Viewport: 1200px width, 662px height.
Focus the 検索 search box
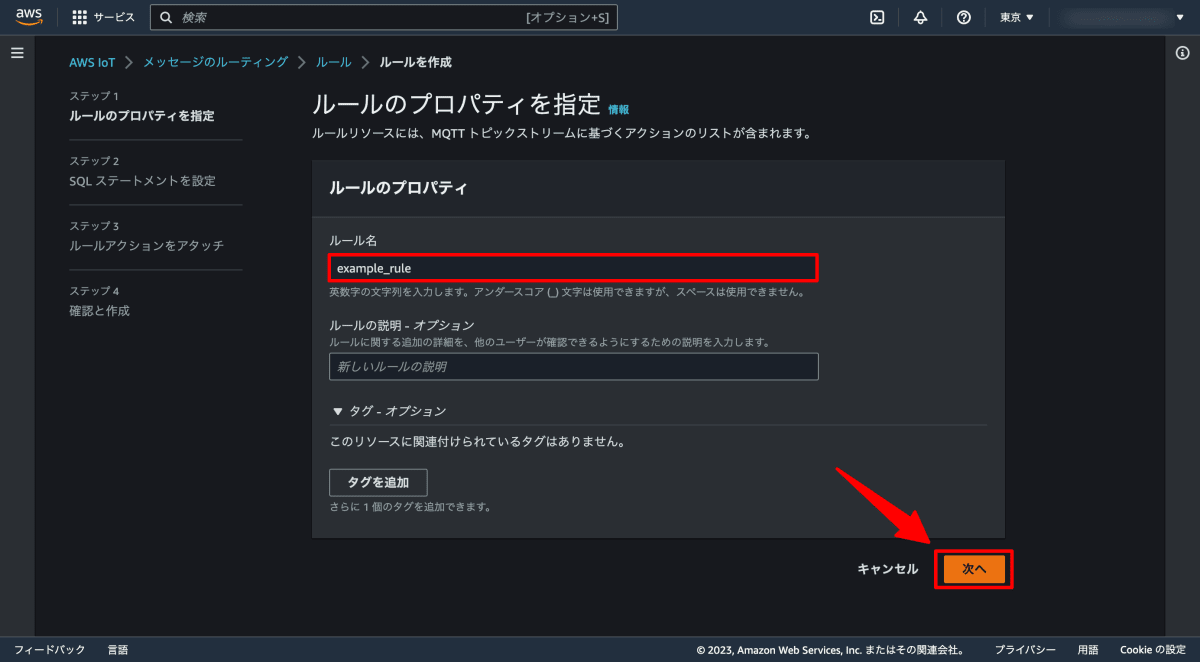pos(384,17)
